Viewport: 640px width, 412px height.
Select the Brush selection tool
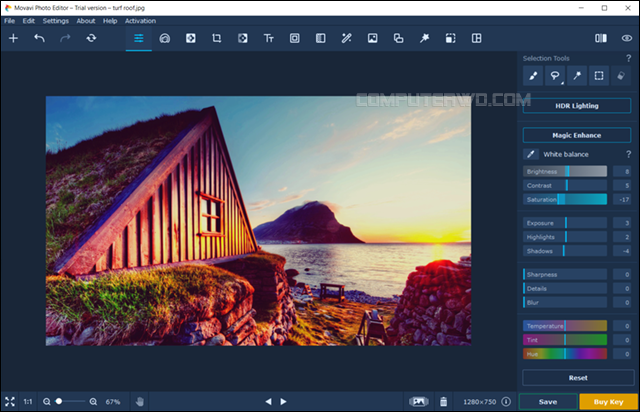[x=533, y=76]
